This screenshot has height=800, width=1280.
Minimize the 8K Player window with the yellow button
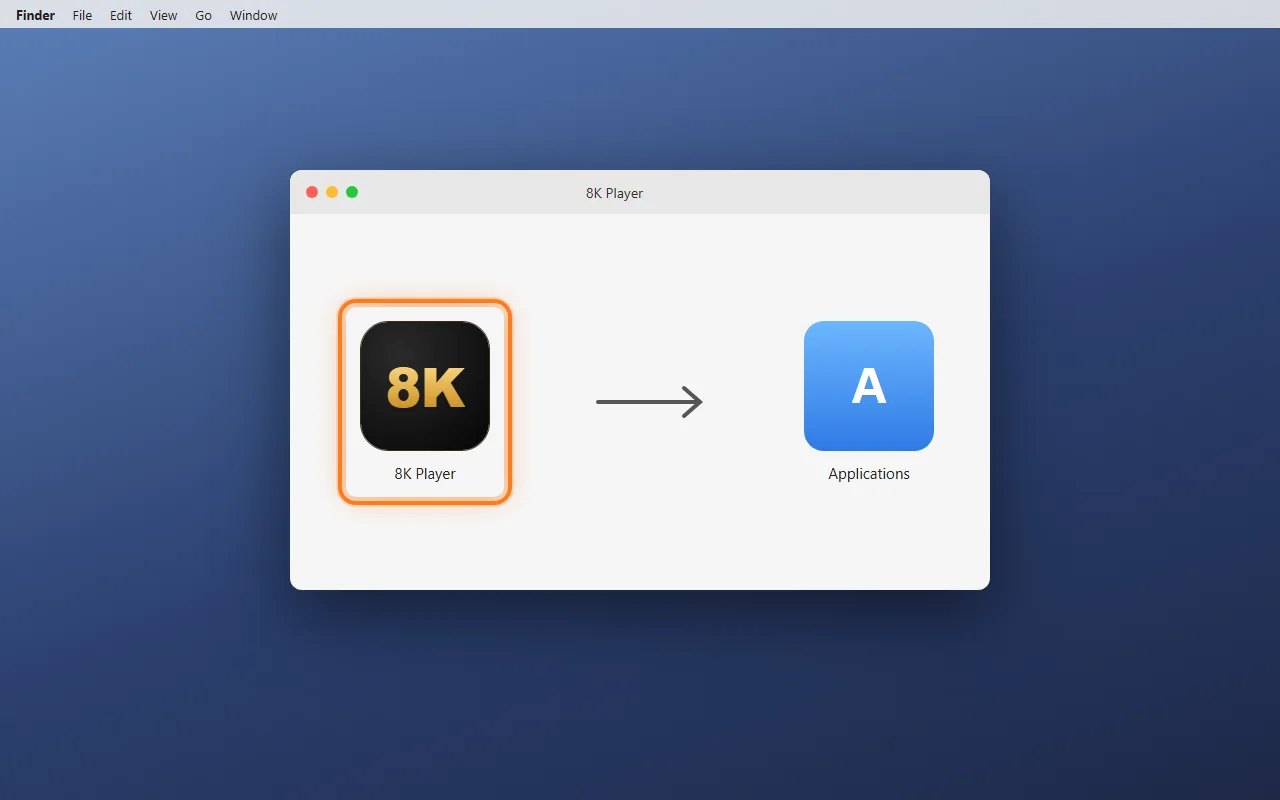point(332,192)
